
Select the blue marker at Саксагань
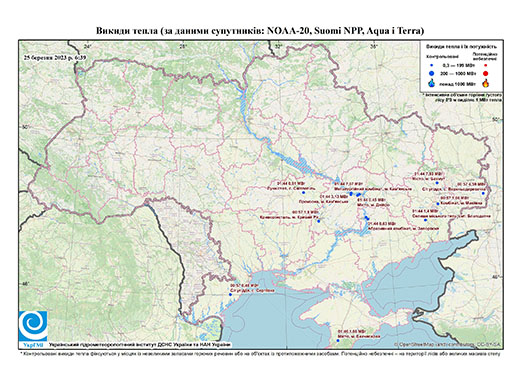pyautogui.click(x=303, y=193)
